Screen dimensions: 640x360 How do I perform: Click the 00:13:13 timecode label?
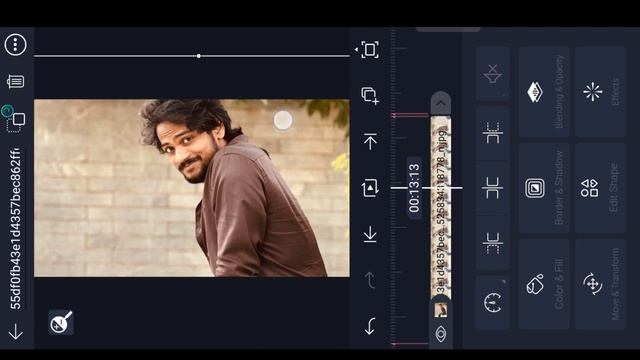pos(414,188)
